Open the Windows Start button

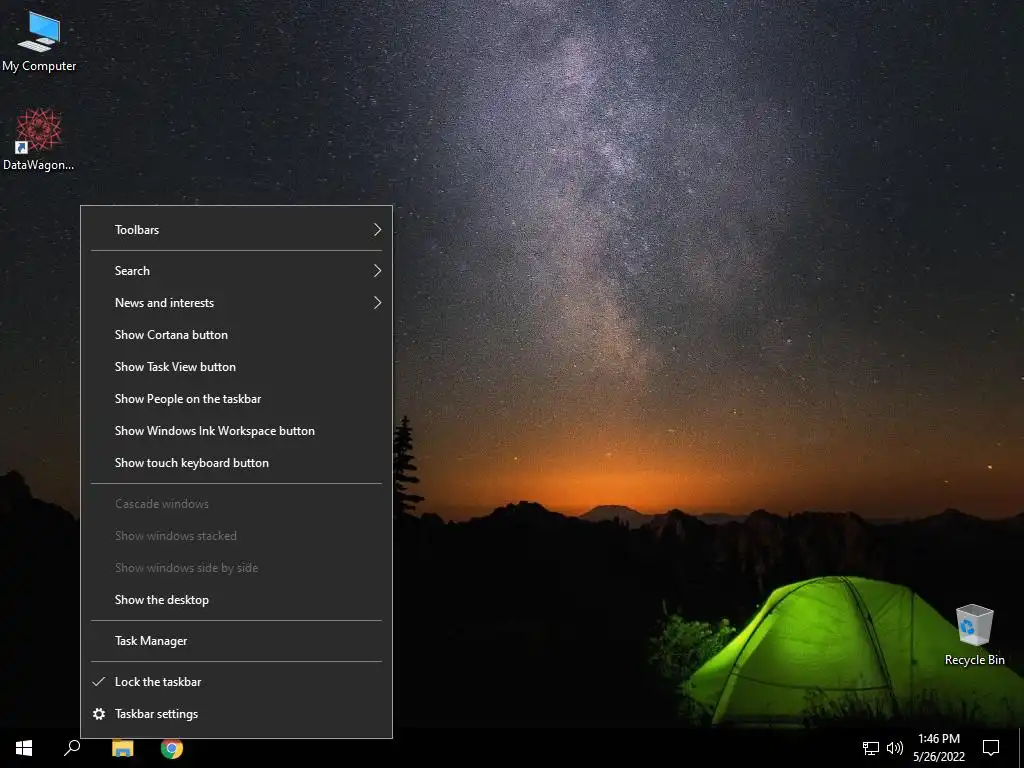pos(24,748)
